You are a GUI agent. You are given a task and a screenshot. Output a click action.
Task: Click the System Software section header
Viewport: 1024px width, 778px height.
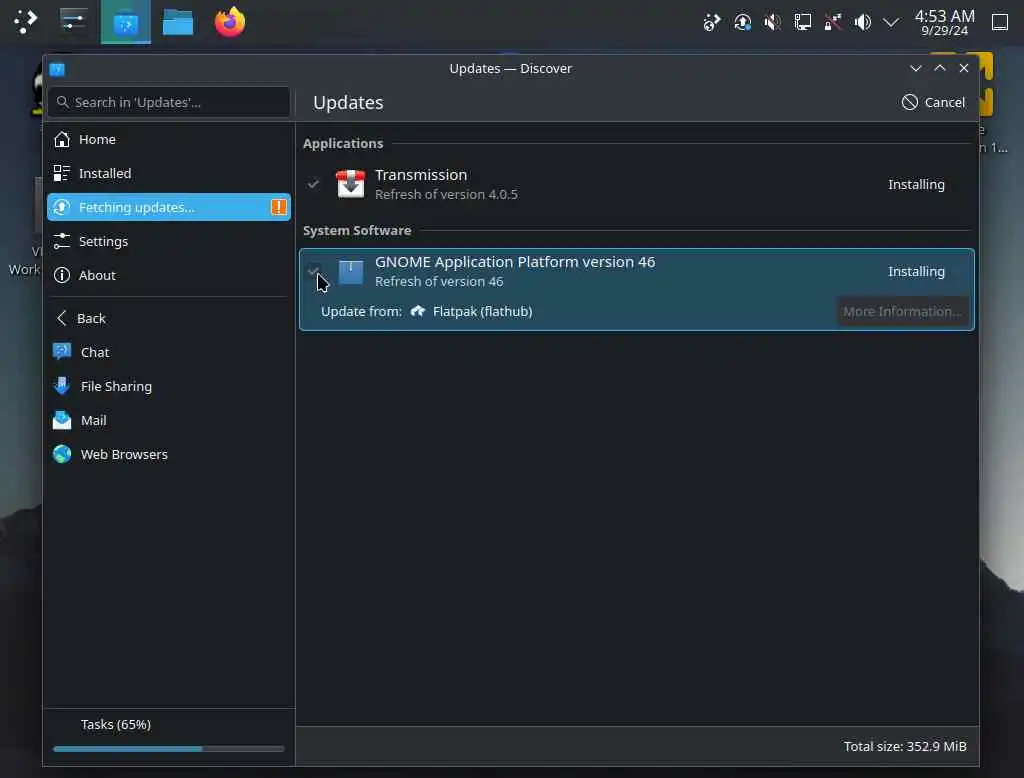click(357, 230)
